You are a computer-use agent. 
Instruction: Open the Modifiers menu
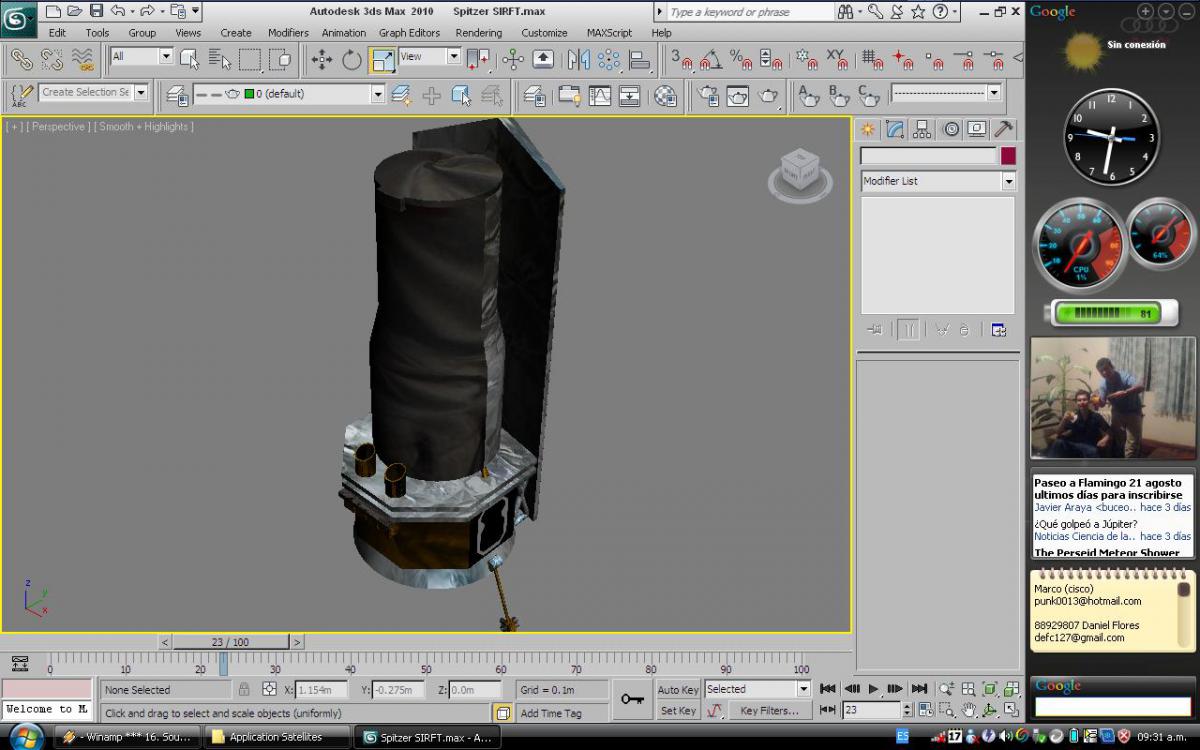(288, 33)
